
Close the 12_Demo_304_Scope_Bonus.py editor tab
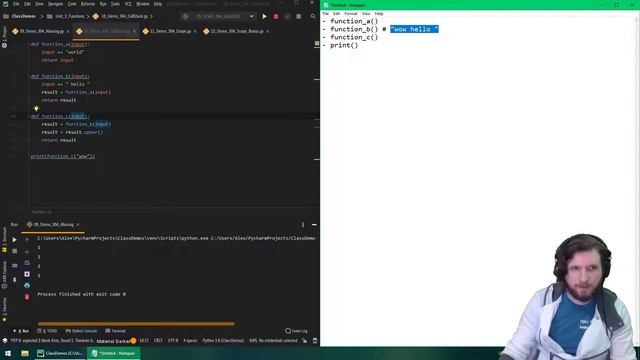click(267, 31)
